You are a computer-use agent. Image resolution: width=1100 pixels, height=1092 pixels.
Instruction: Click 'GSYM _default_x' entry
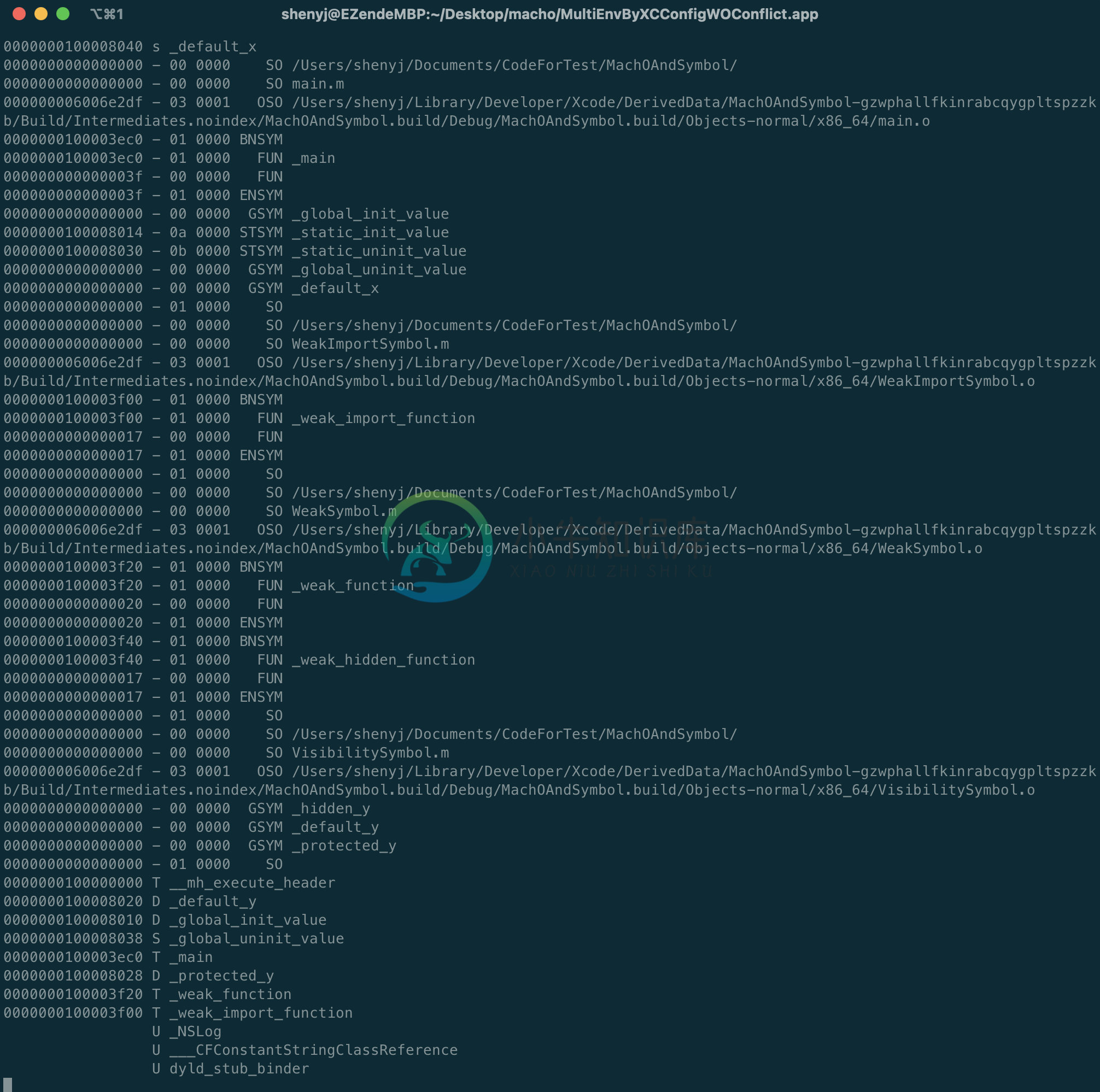coord(314,288)
